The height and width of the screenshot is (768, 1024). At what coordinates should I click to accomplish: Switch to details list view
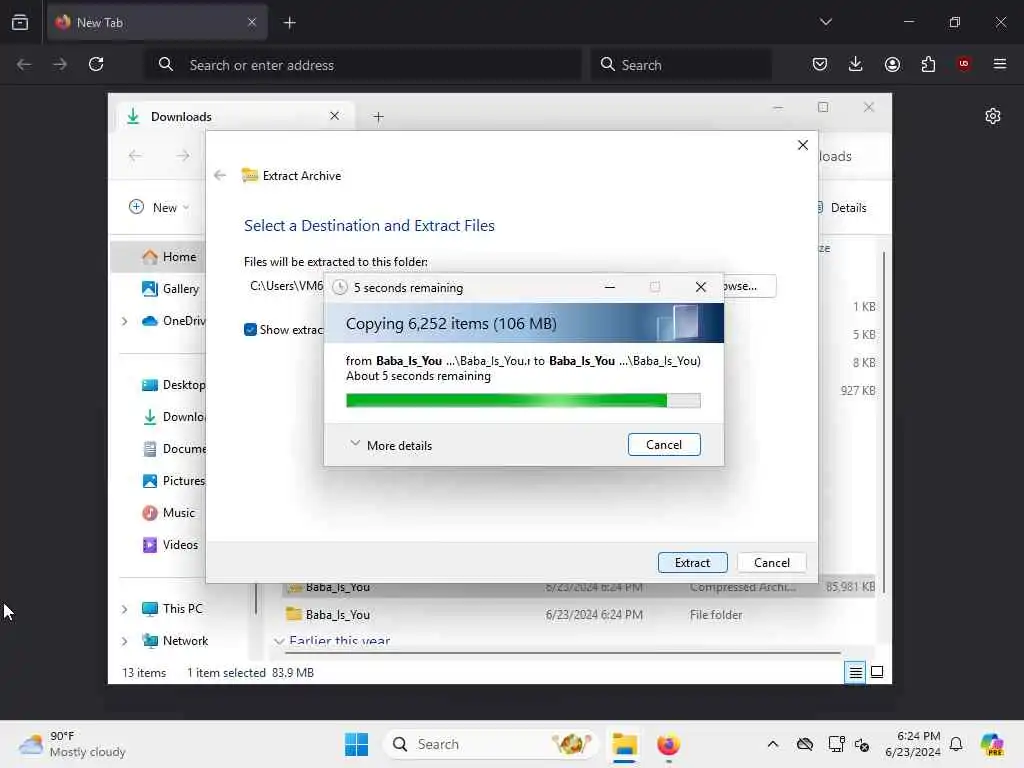point(855,672)
